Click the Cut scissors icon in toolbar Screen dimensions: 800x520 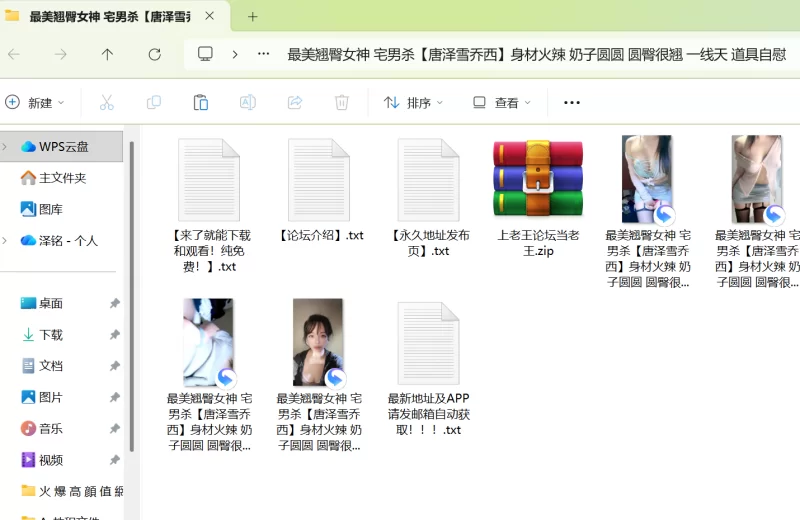coord(106,102)
